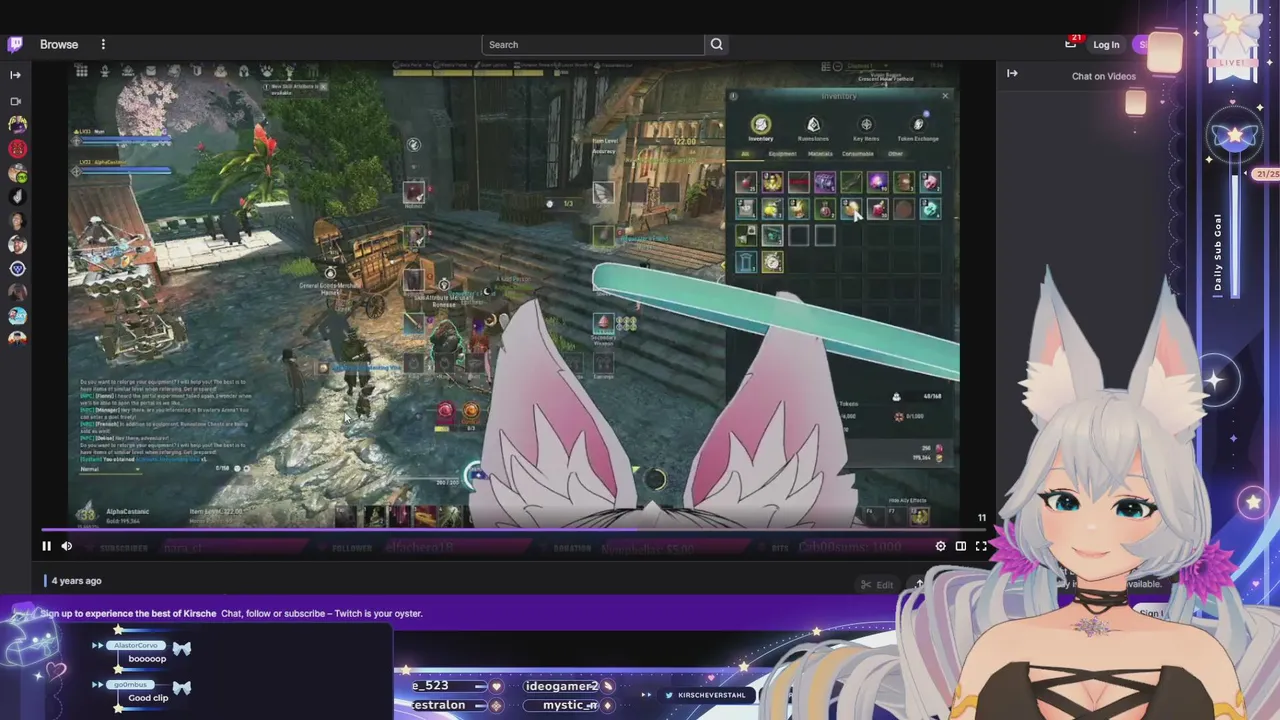Select the Token Exchange tab in the game window
This screenshot has height=720, width=1280.
click(x=918, y=128)
